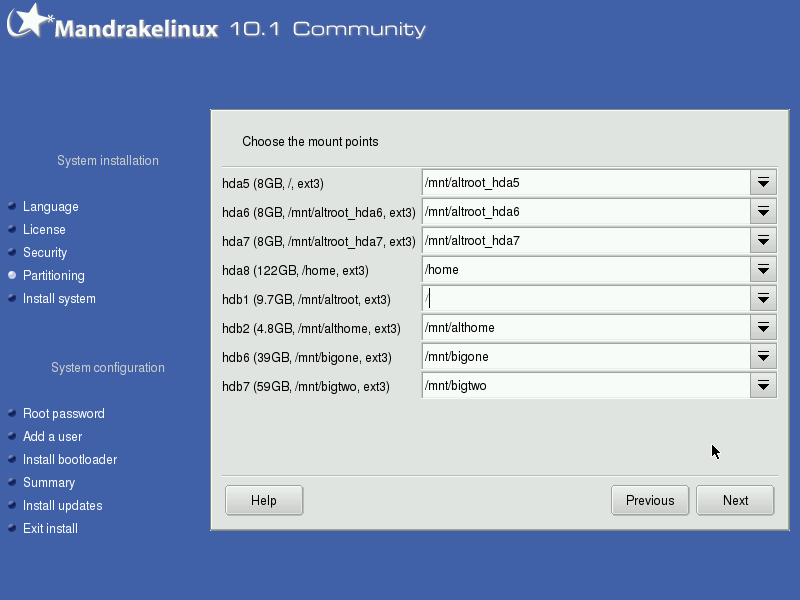Image resolution: width=800 pixels, height=600 pixels.
Task: Select the Install system step
Action: (59, 298)
